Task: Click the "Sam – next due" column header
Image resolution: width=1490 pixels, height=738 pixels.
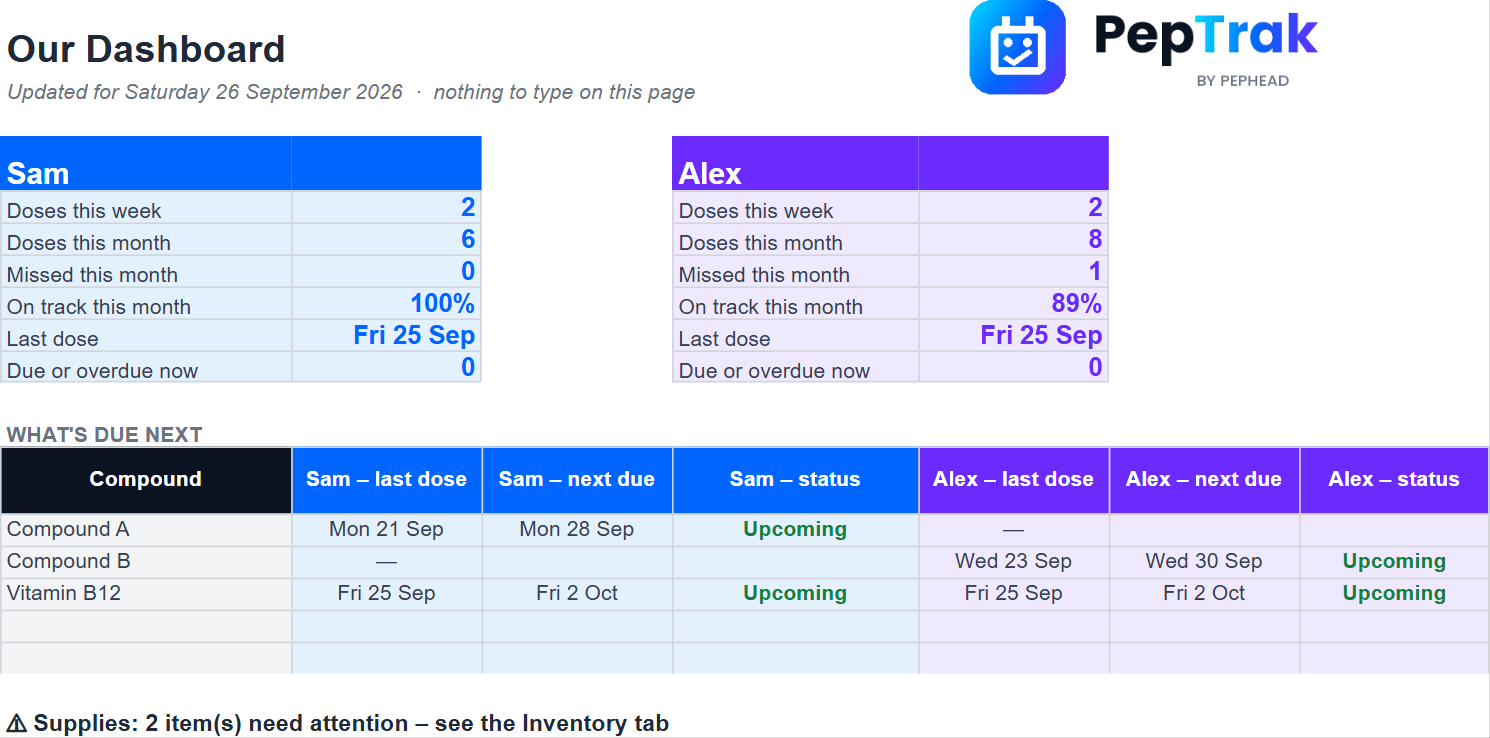Action: [x=577, y=480]
